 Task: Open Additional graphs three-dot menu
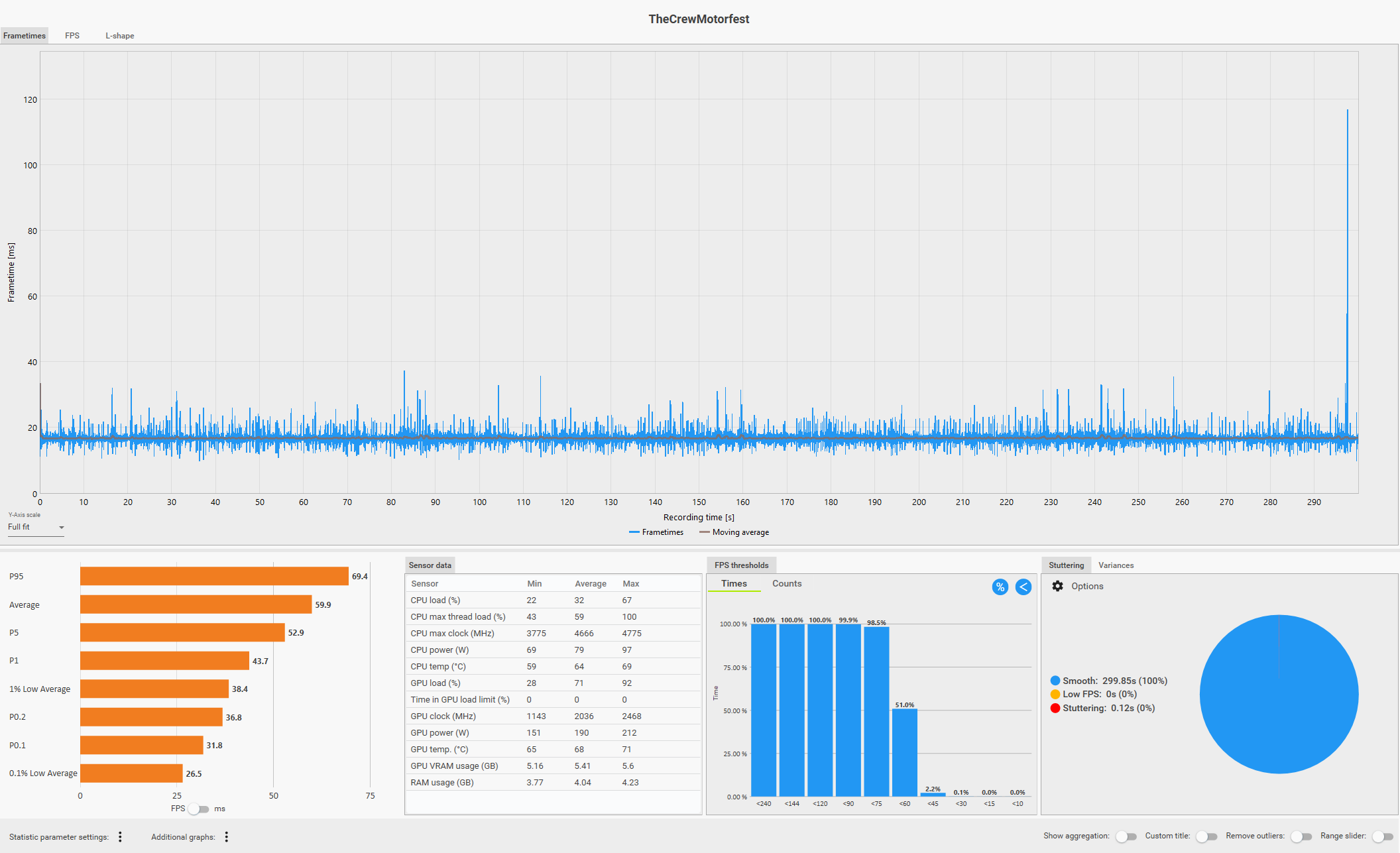click(x=227, y=836)
